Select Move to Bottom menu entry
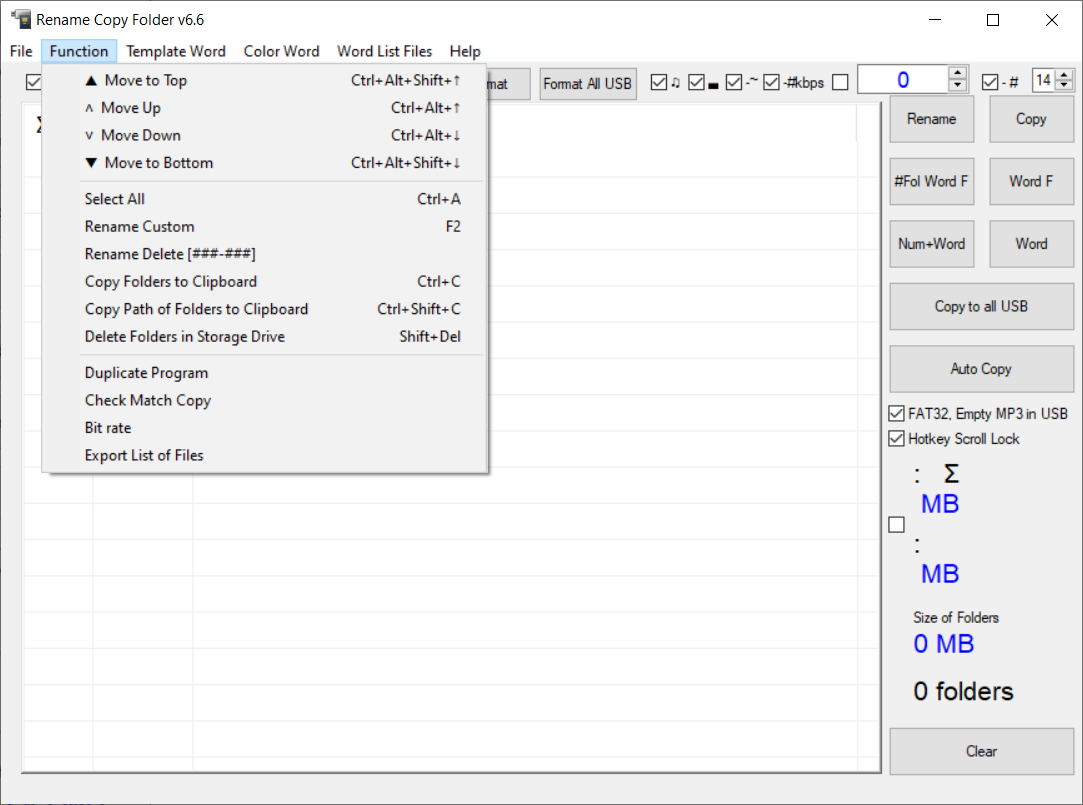Viewport: 1083px width, 805px height. point(158,163)
